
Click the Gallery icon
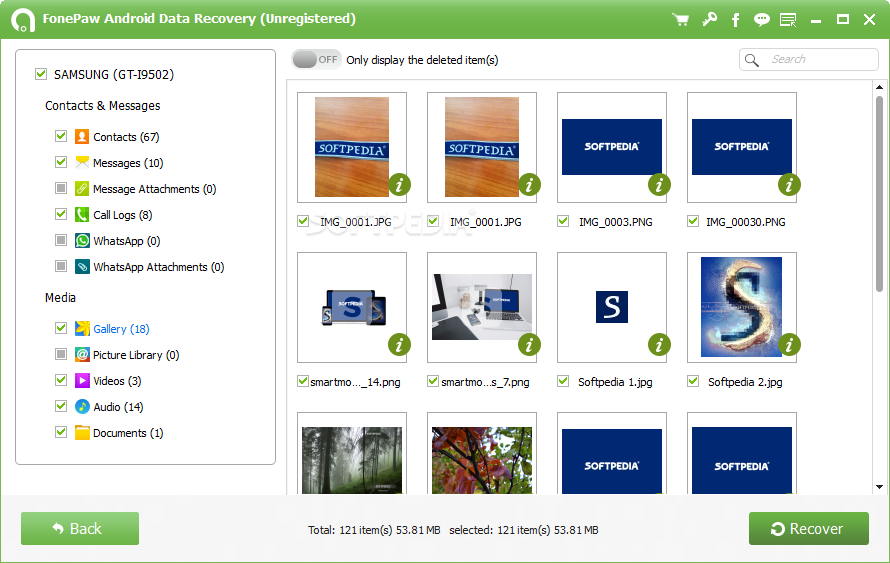click(82, 328)
